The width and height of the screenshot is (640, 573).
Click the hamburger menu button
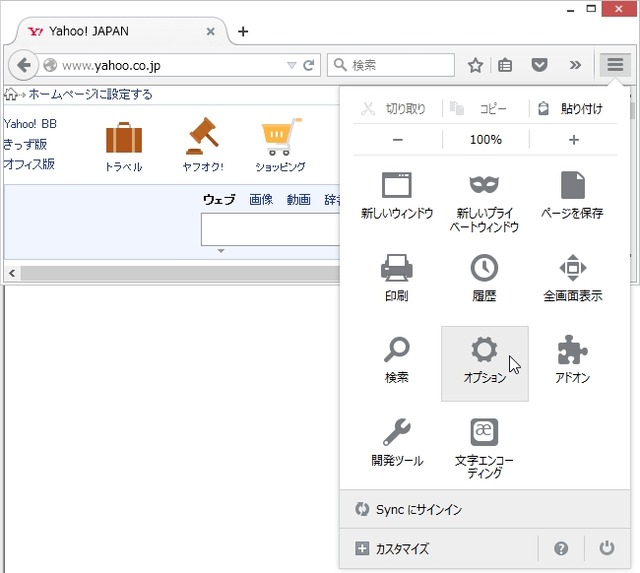point(615,64)
